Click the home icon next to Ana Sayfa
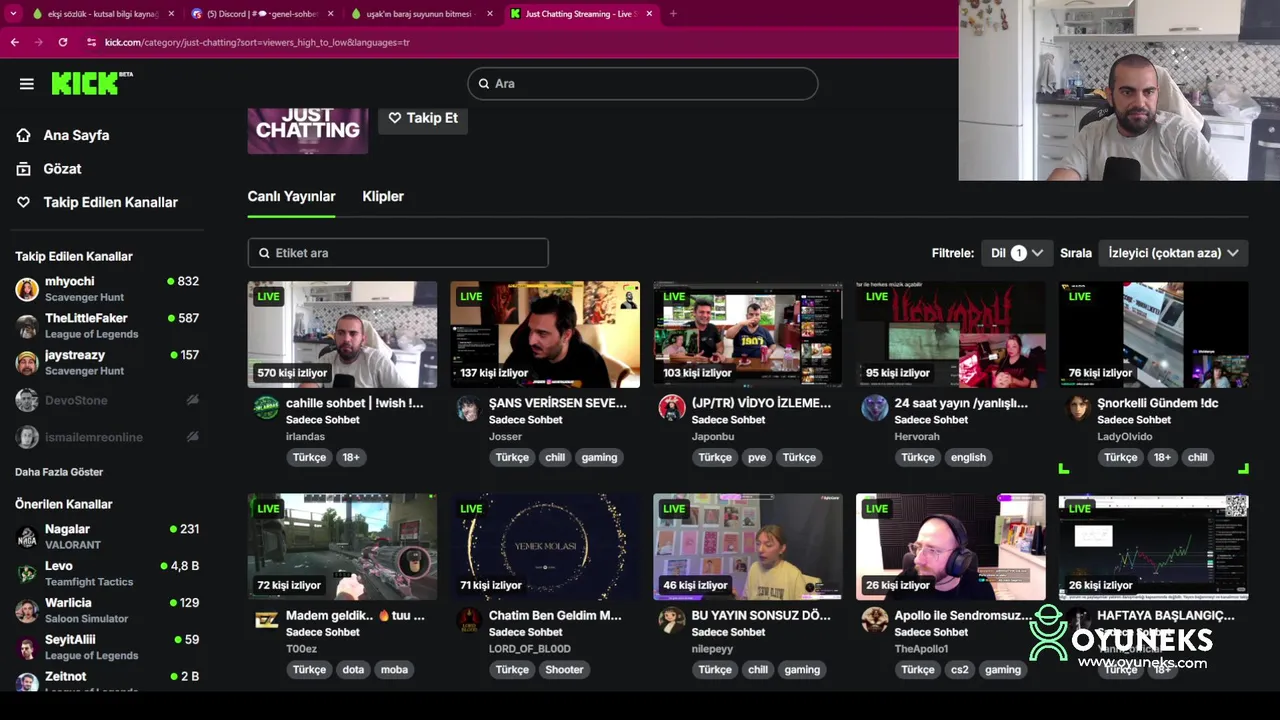Image resolution: width=1280 pixels, height=720 pixels. pyautogui.click(x=24, y=135)
